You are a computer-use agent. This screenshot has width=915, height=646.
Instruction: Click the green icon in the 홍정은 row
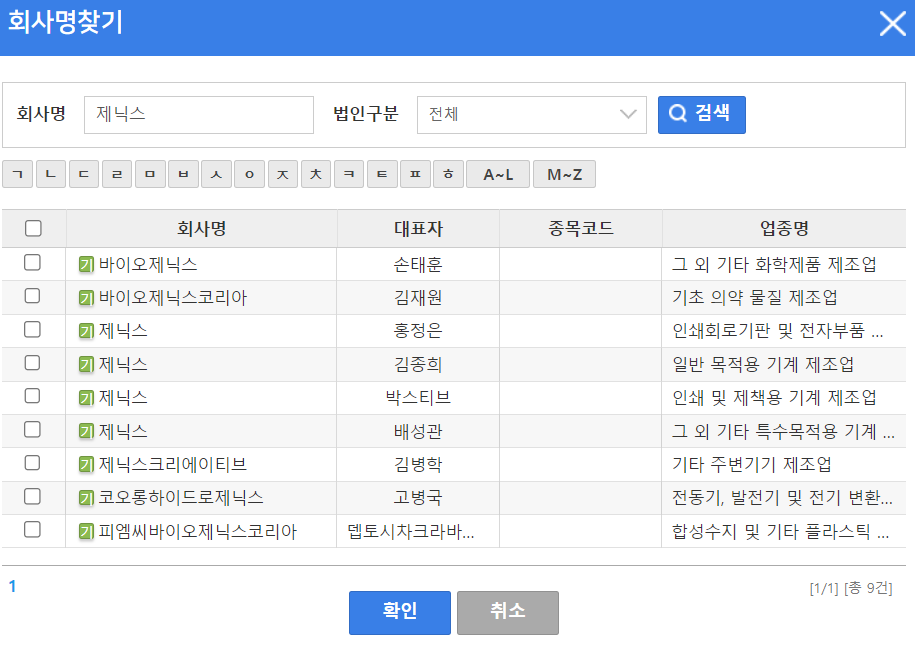(x=86, y=331)
